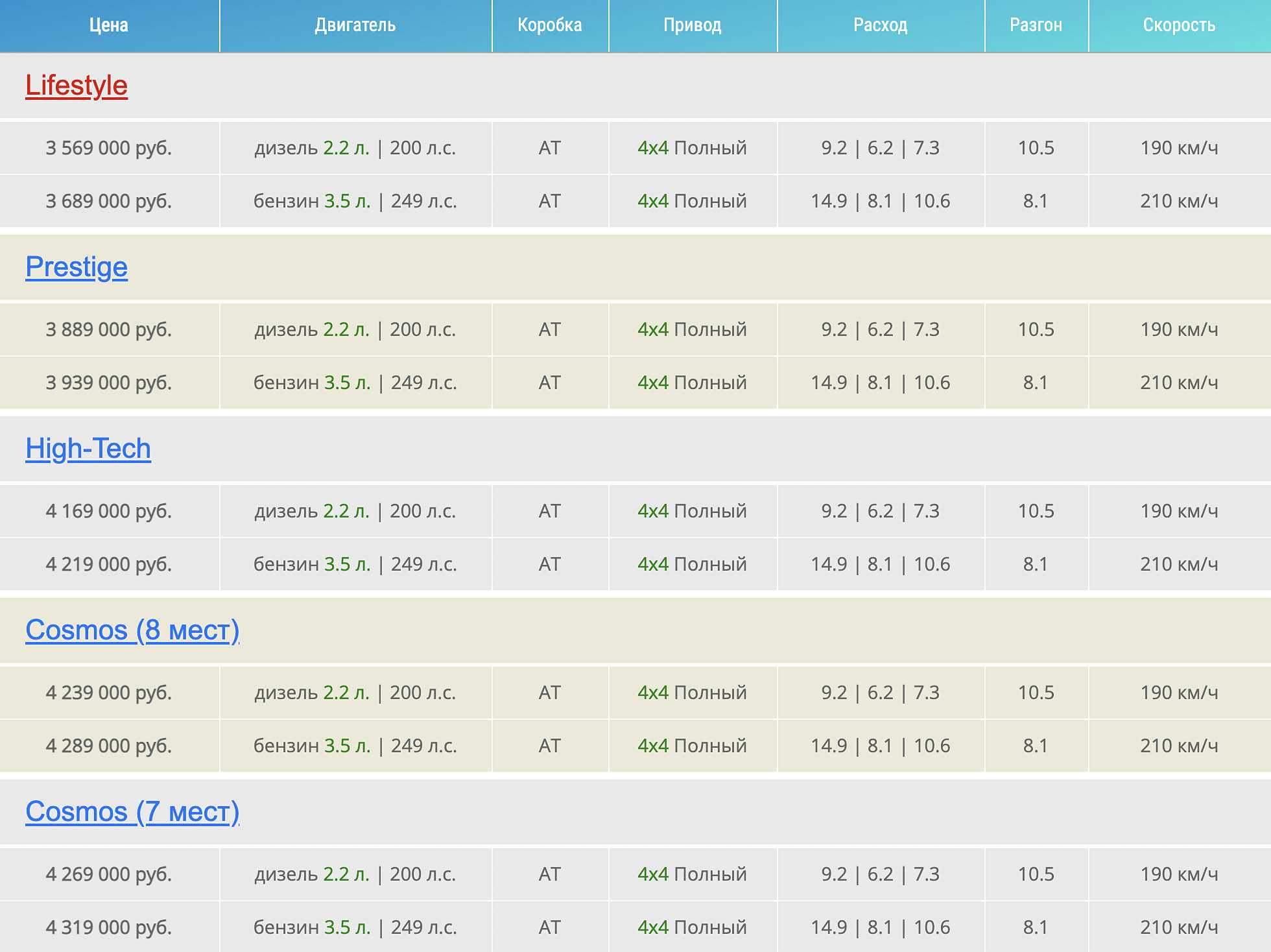Select the 3 569 000 руб. price cell

click(109, 148)
